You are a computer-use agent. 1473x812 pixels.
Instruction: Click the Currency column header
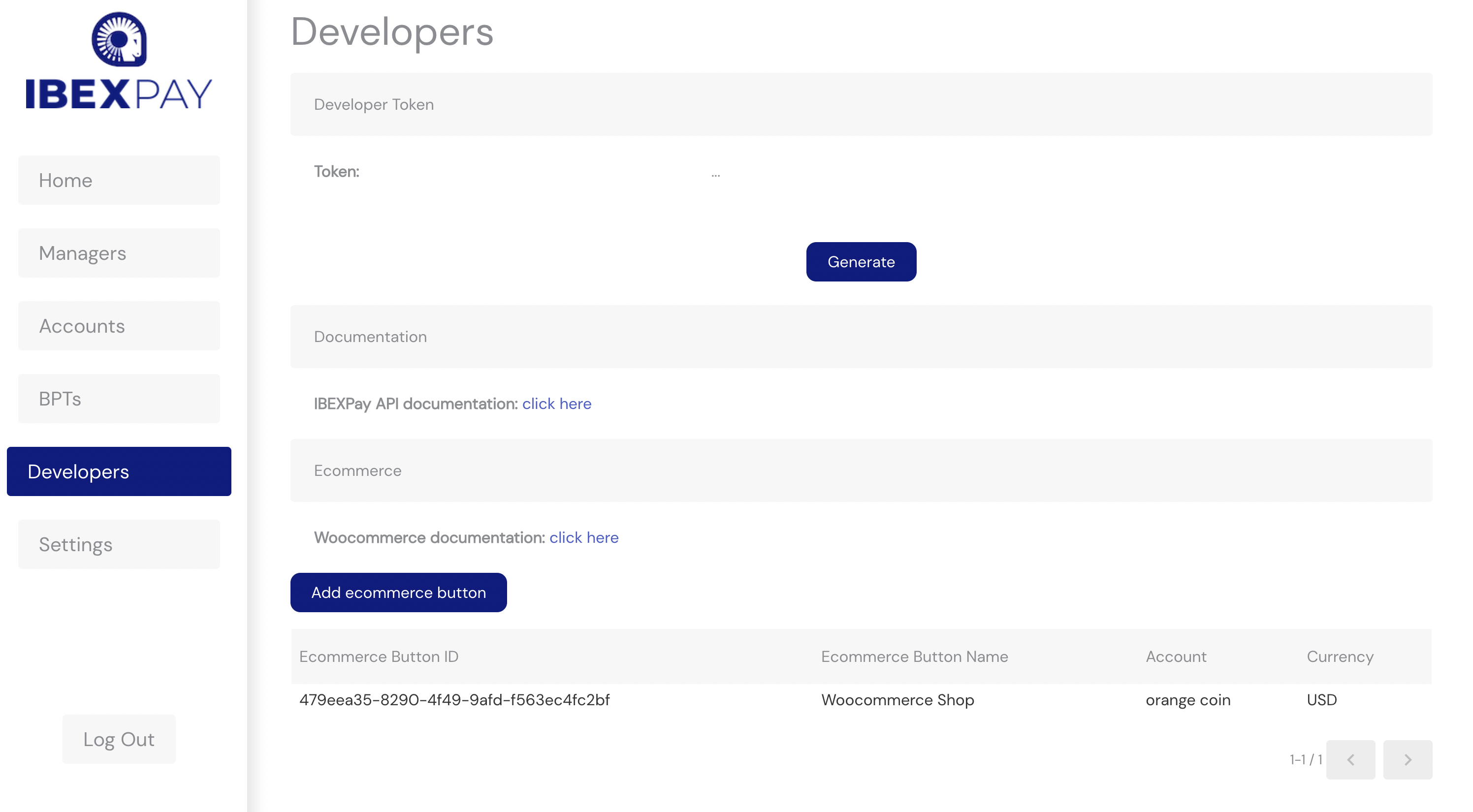[x=1340, y=656]
